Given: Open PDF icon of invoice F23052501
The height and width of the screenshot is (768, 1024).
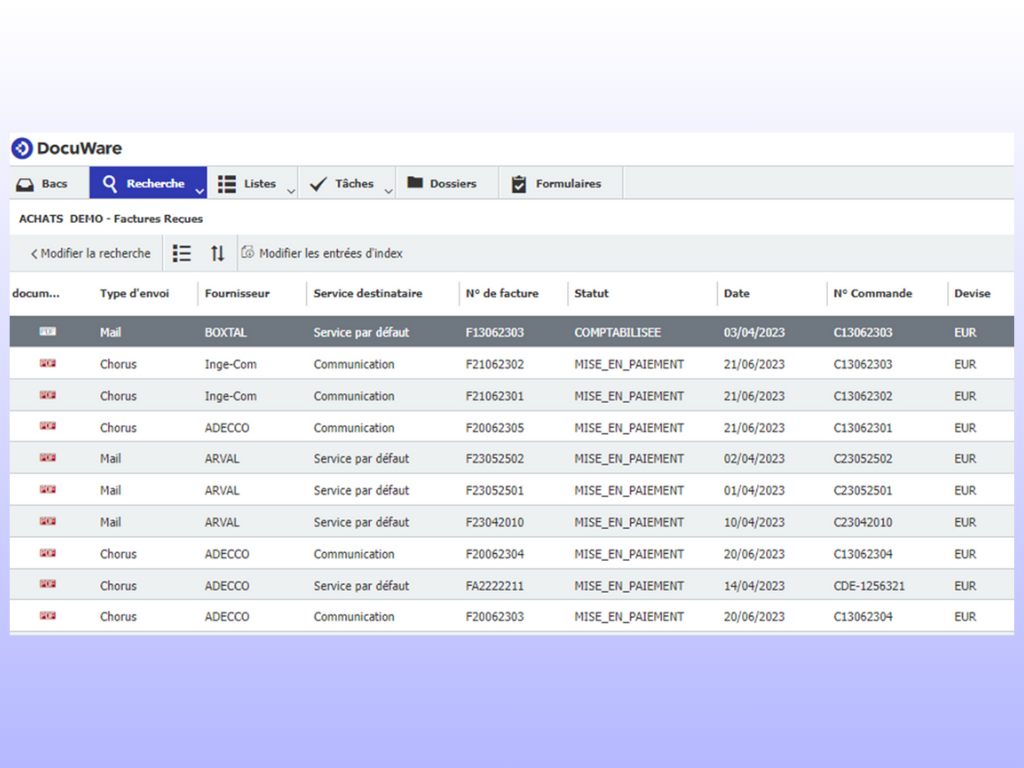Looking at the screenshot, I should click(x=48, y=489).
